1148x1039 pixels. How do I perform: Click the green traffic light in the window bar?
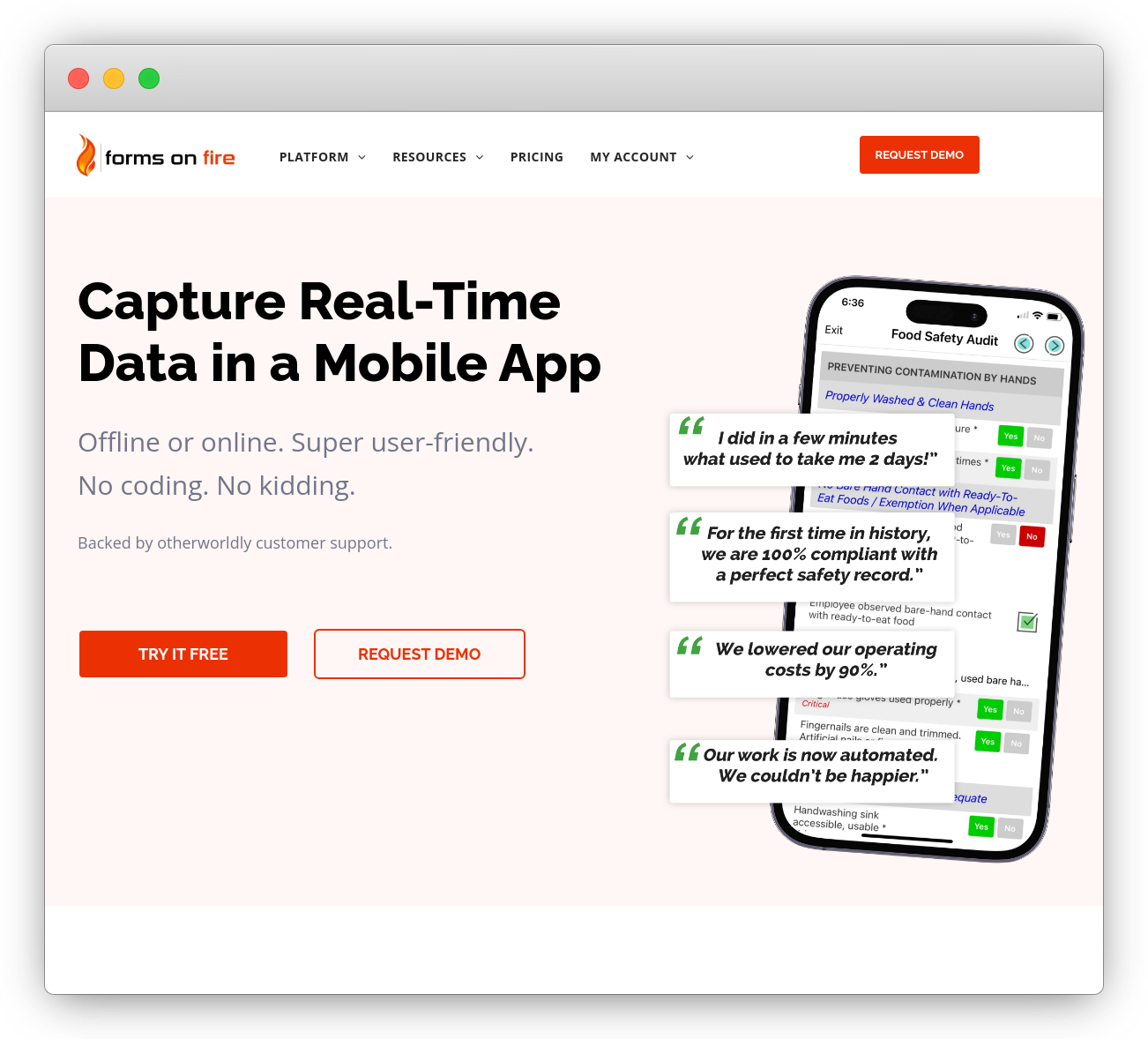click(149, 78)
